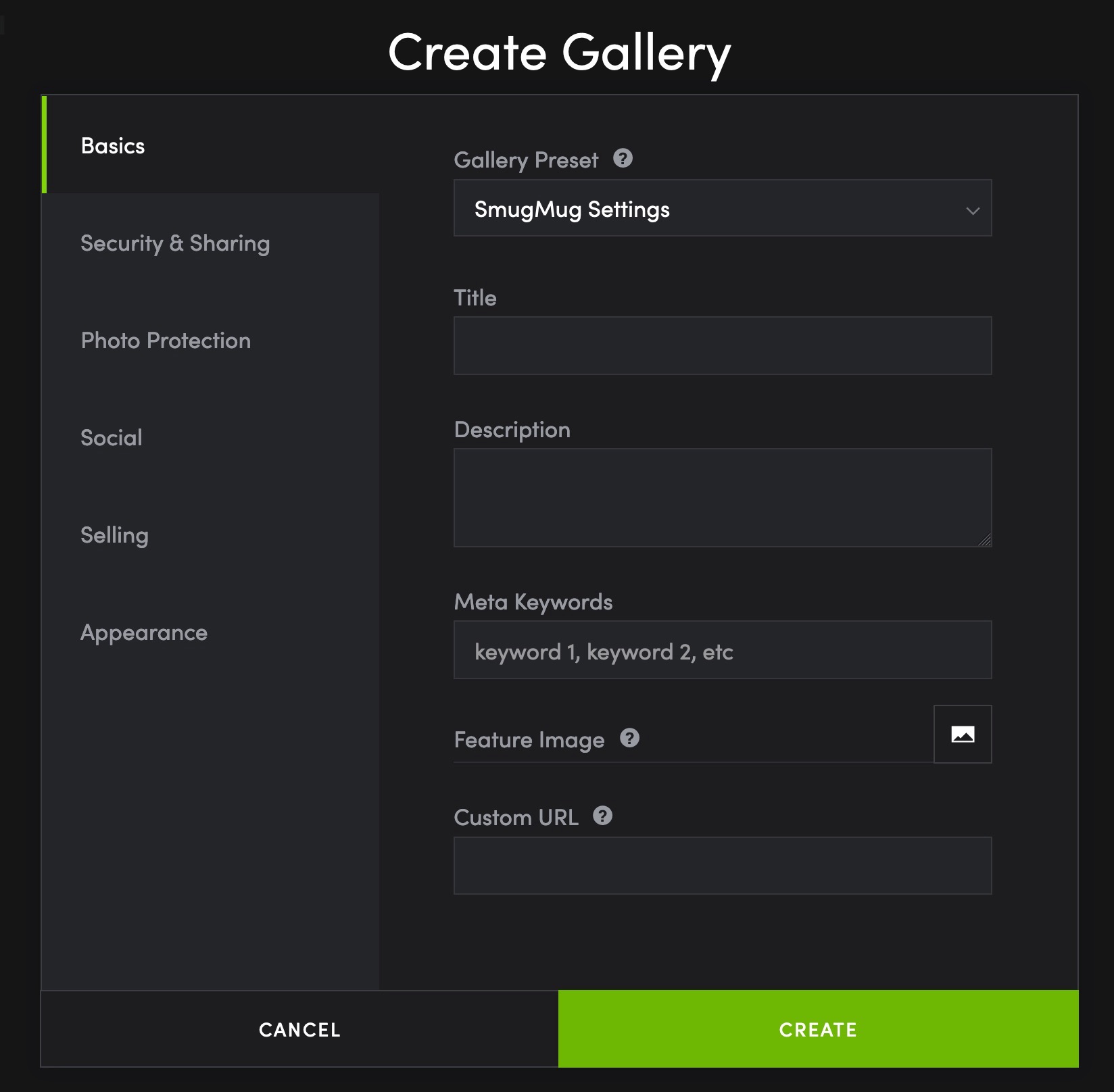Click the Feature Image label
Viewport: 1114px width, 1092px height.
[529, 740]
